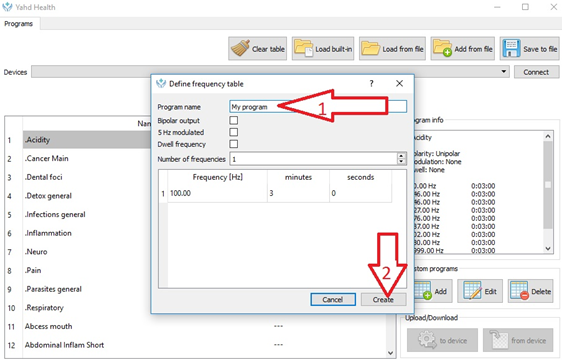Toggle the Dwell frequency checkbox

[234, 144]
